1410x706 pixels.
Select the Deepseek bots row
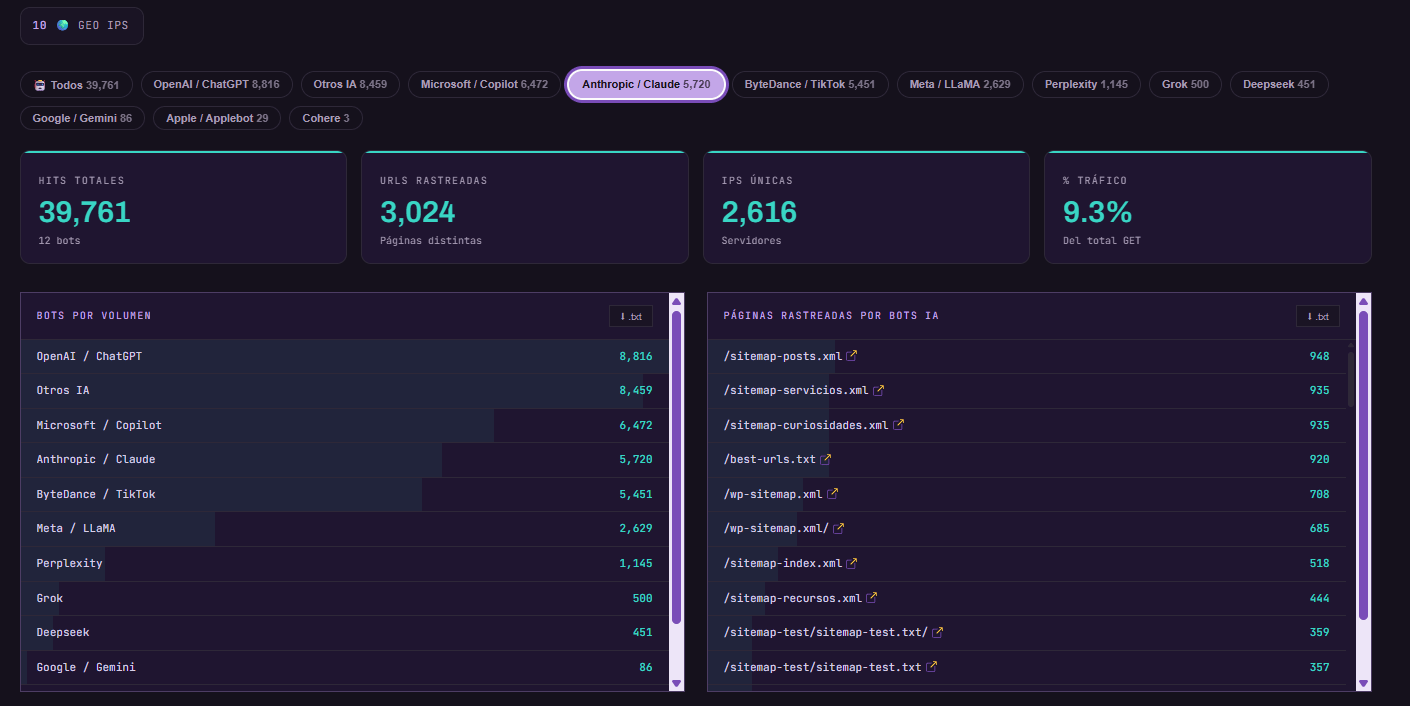345,632
